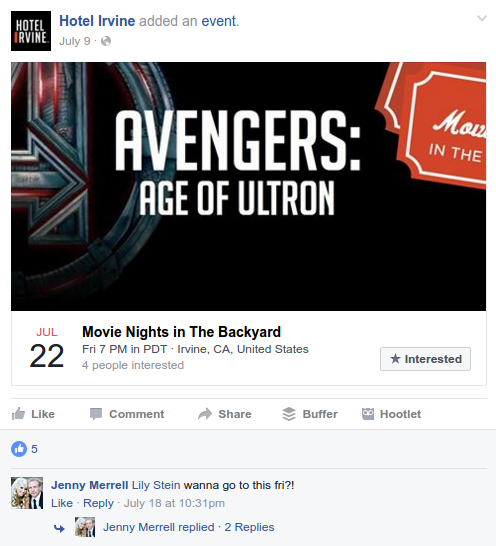Viewport: 496px width, 546px height.
Task: Click the tagged name Lily Stein
Action: point(156,485)
